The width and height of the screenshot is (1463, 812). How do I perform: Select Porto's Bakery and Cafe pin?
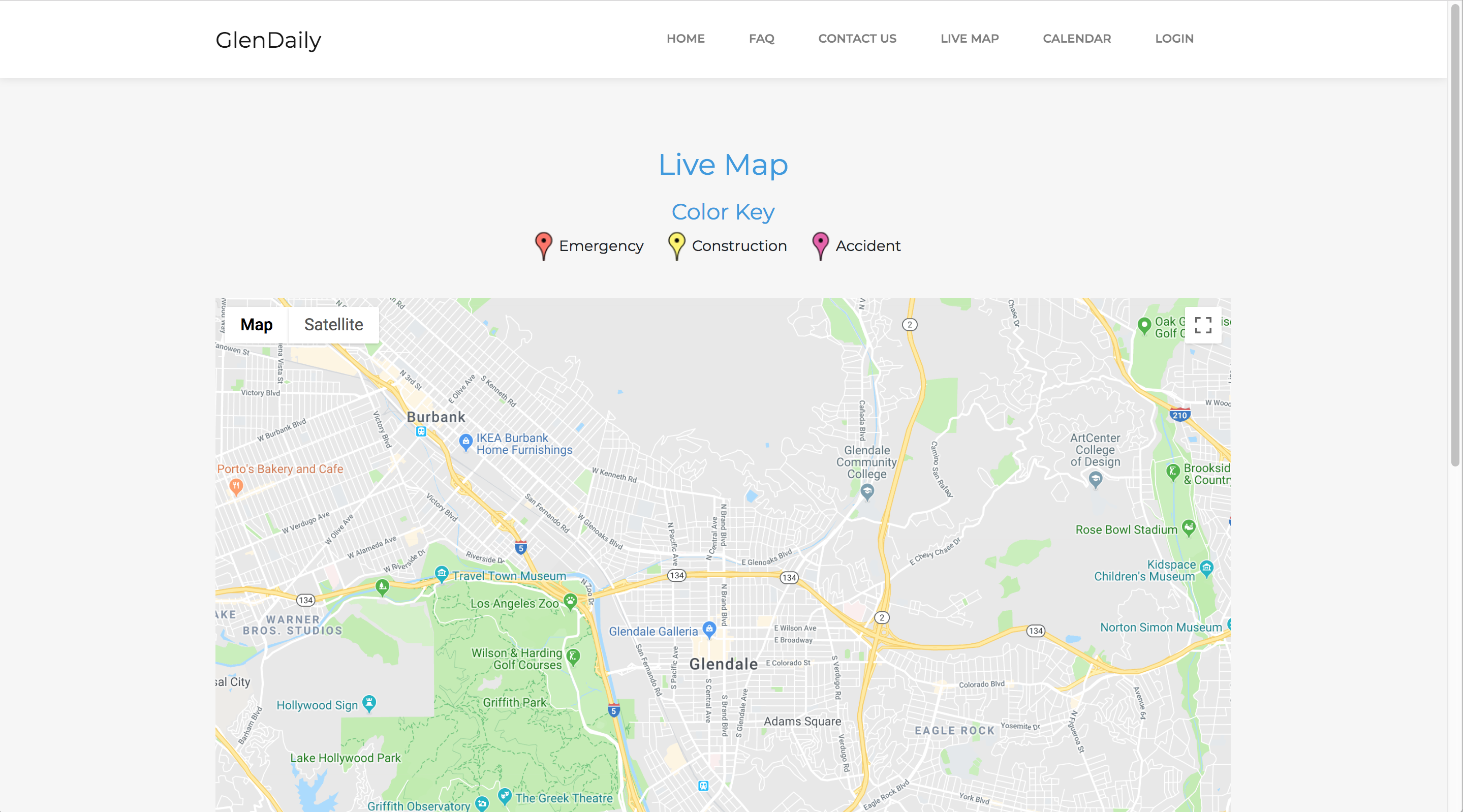click(x=236, y=487)
